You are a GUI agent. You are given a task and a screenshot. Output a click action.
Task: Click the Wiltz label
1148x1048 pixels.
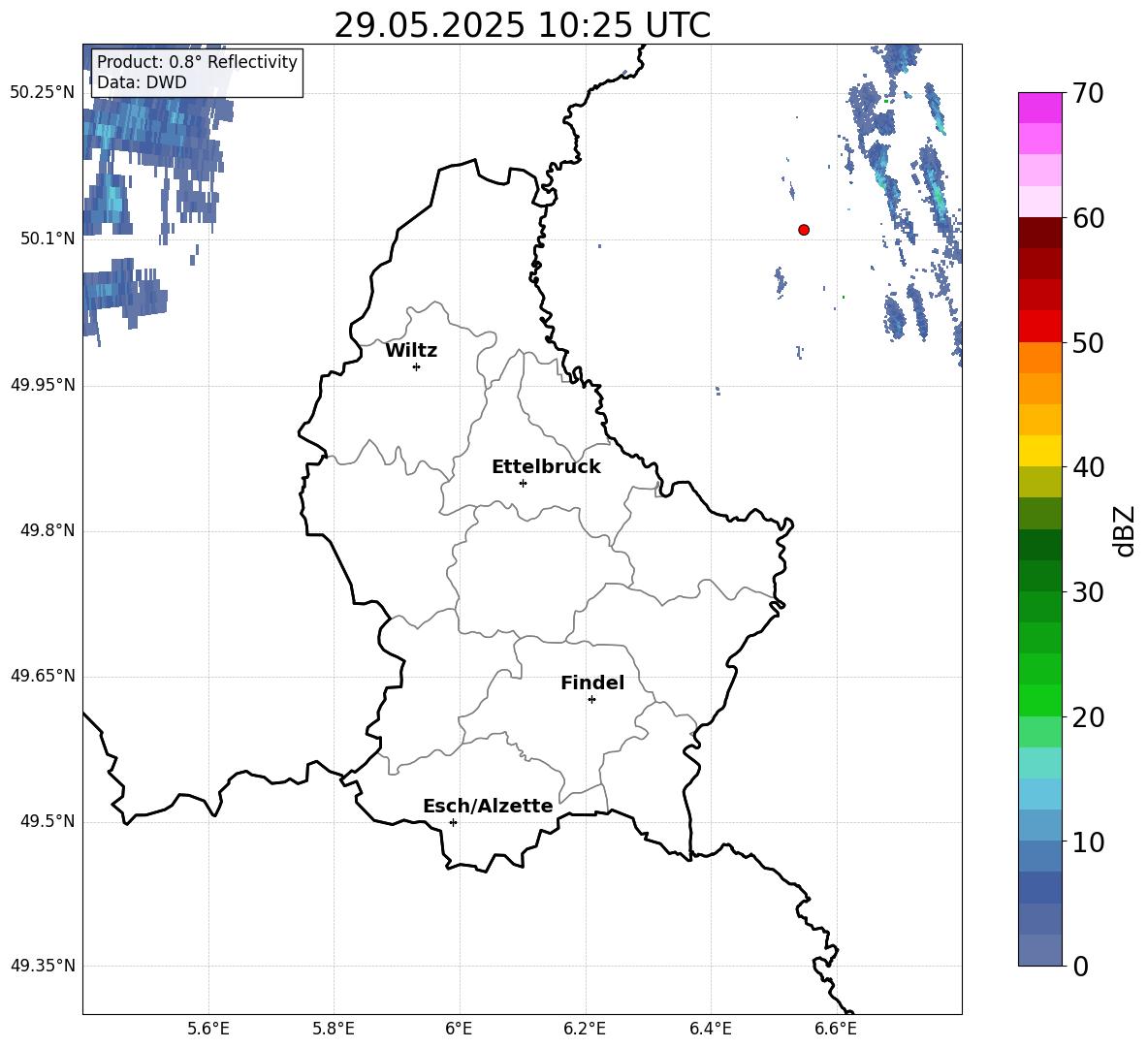click(411, 351)
